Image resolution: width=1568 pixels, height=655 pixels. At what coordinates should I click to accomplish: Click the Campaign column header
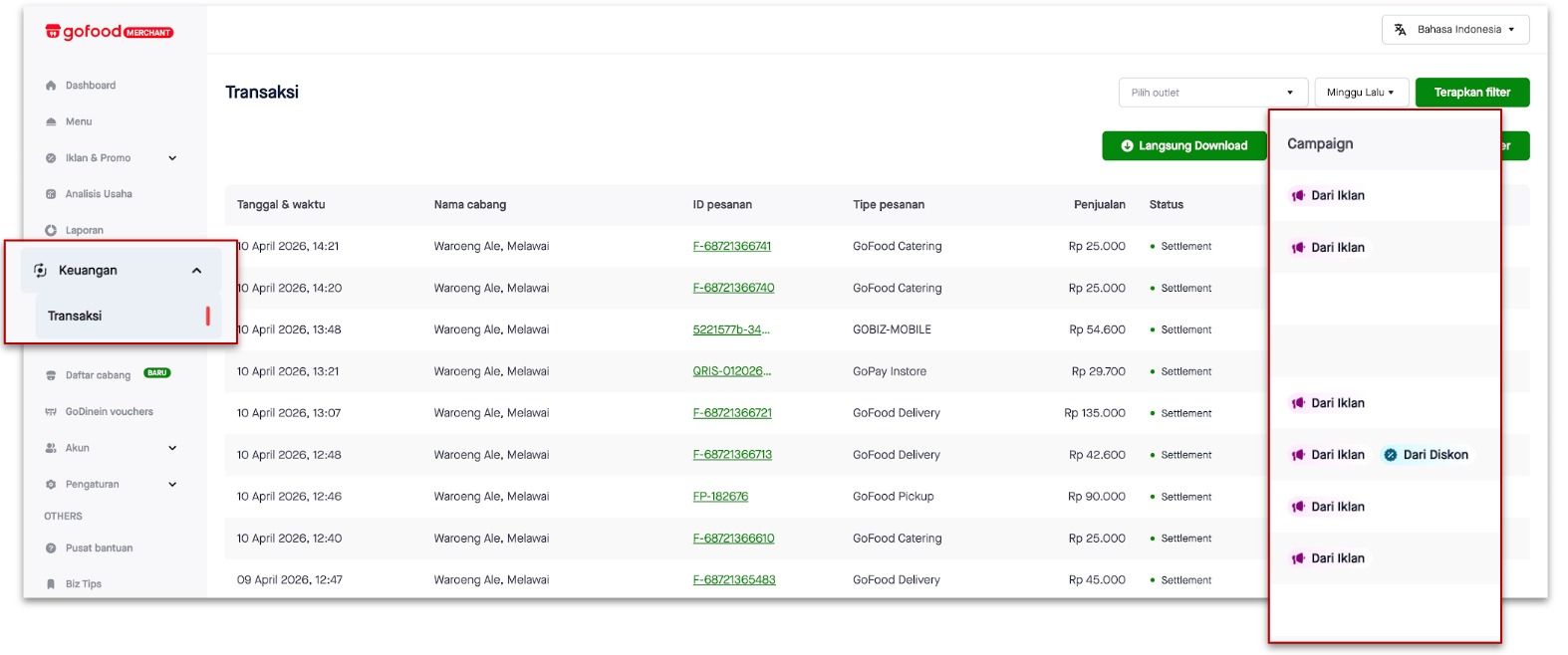(1320, 144)
